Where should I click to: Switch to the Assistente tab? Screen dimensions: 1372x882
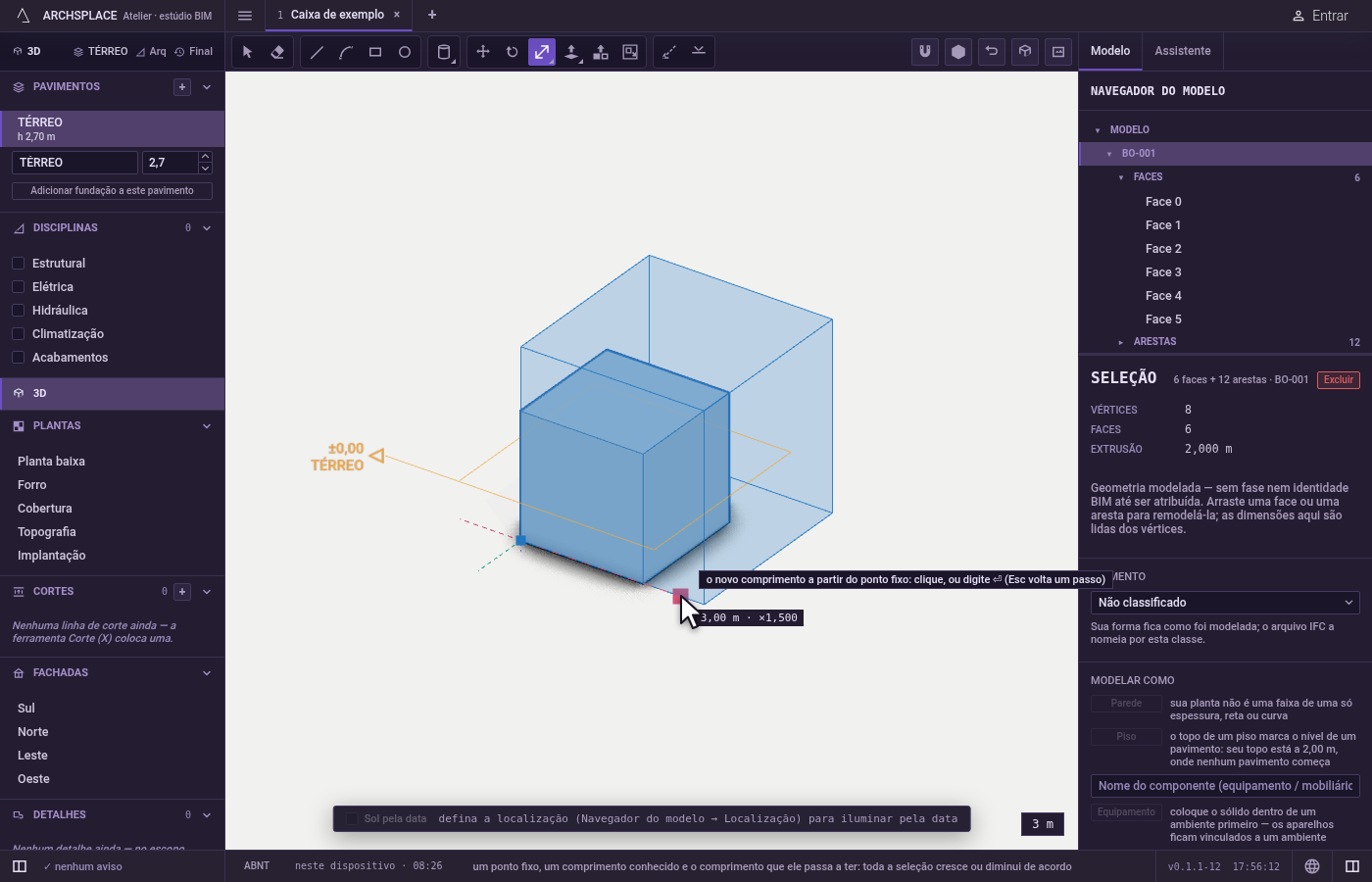[1183, 51]
